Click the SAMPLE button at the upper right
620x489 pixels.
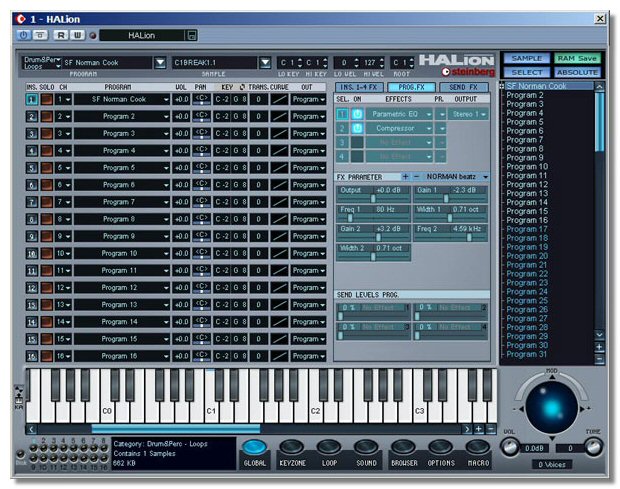527,59
